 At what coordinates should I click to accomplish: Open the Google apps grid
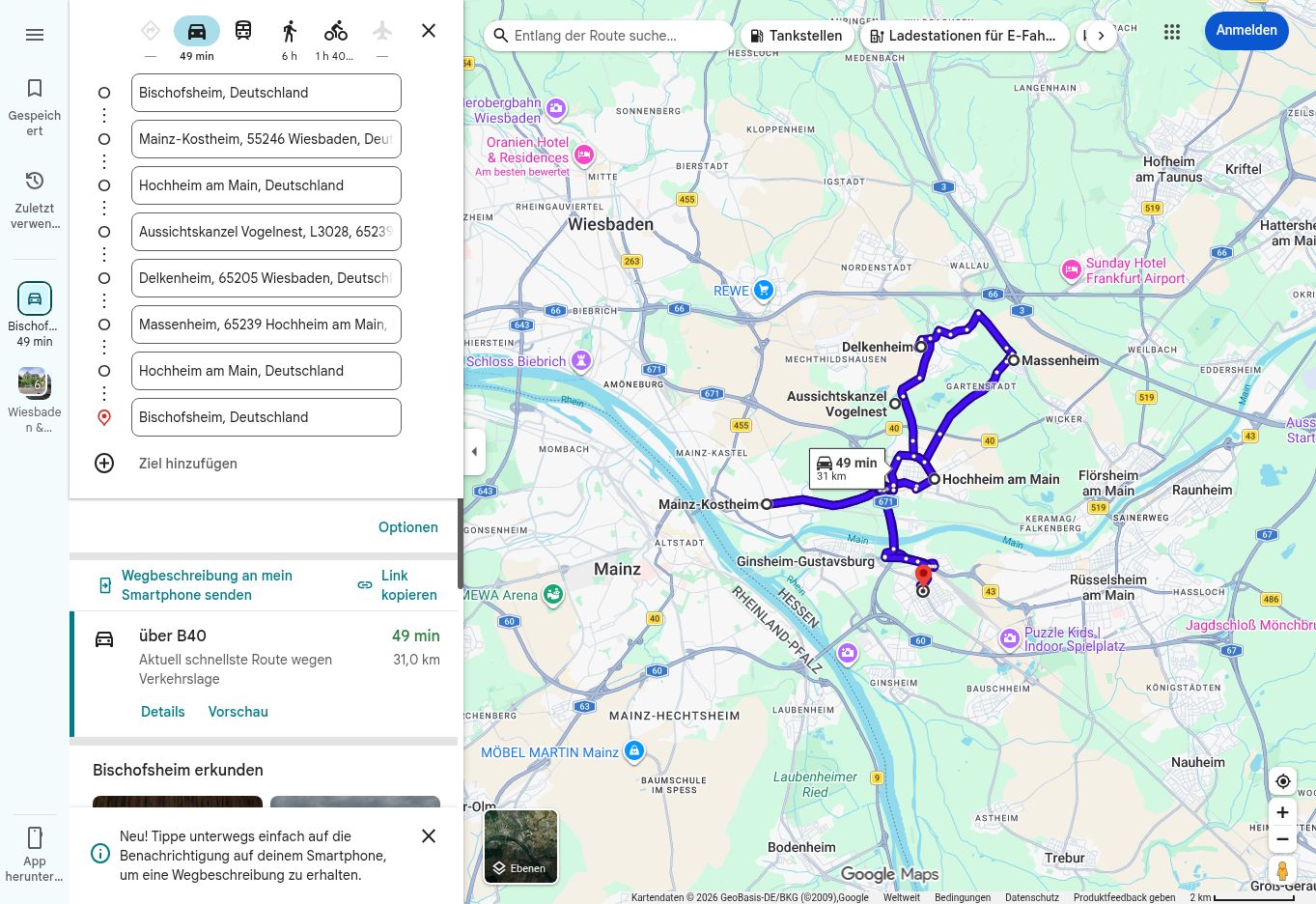pyautogui.click(x=1172, y=32)
